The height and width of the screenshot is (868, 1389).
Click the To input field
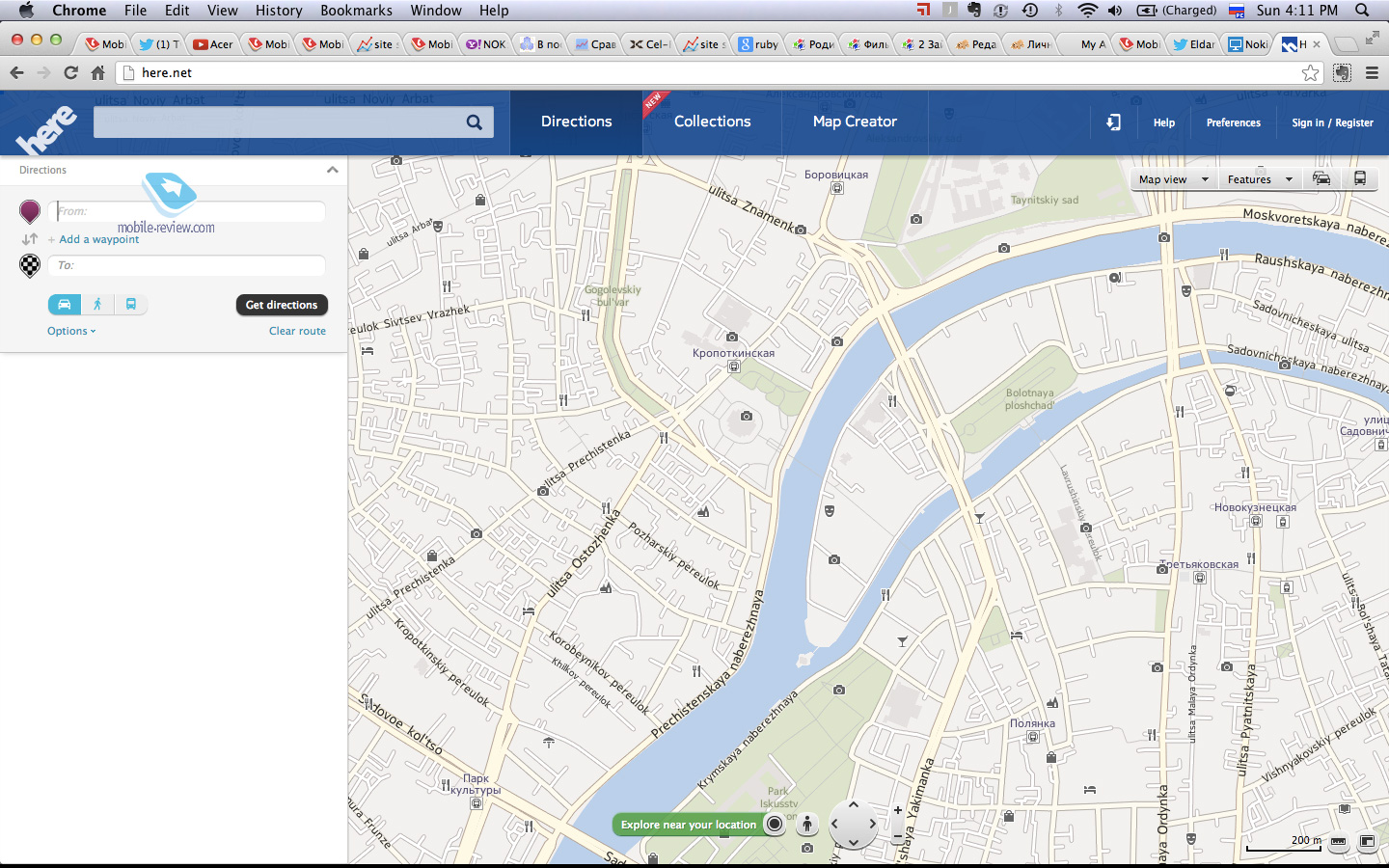tap(187, 265)
